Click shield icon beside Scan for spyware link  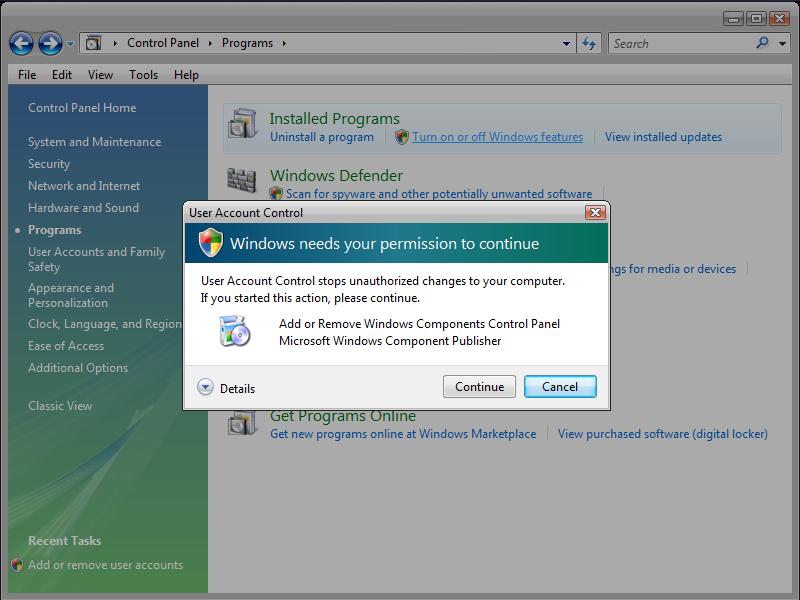point(276,193)
